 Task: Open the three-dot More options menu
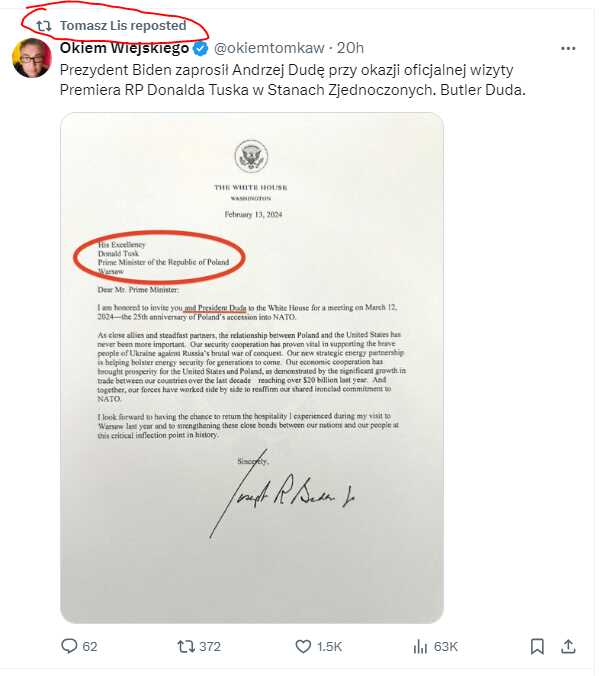568,48
